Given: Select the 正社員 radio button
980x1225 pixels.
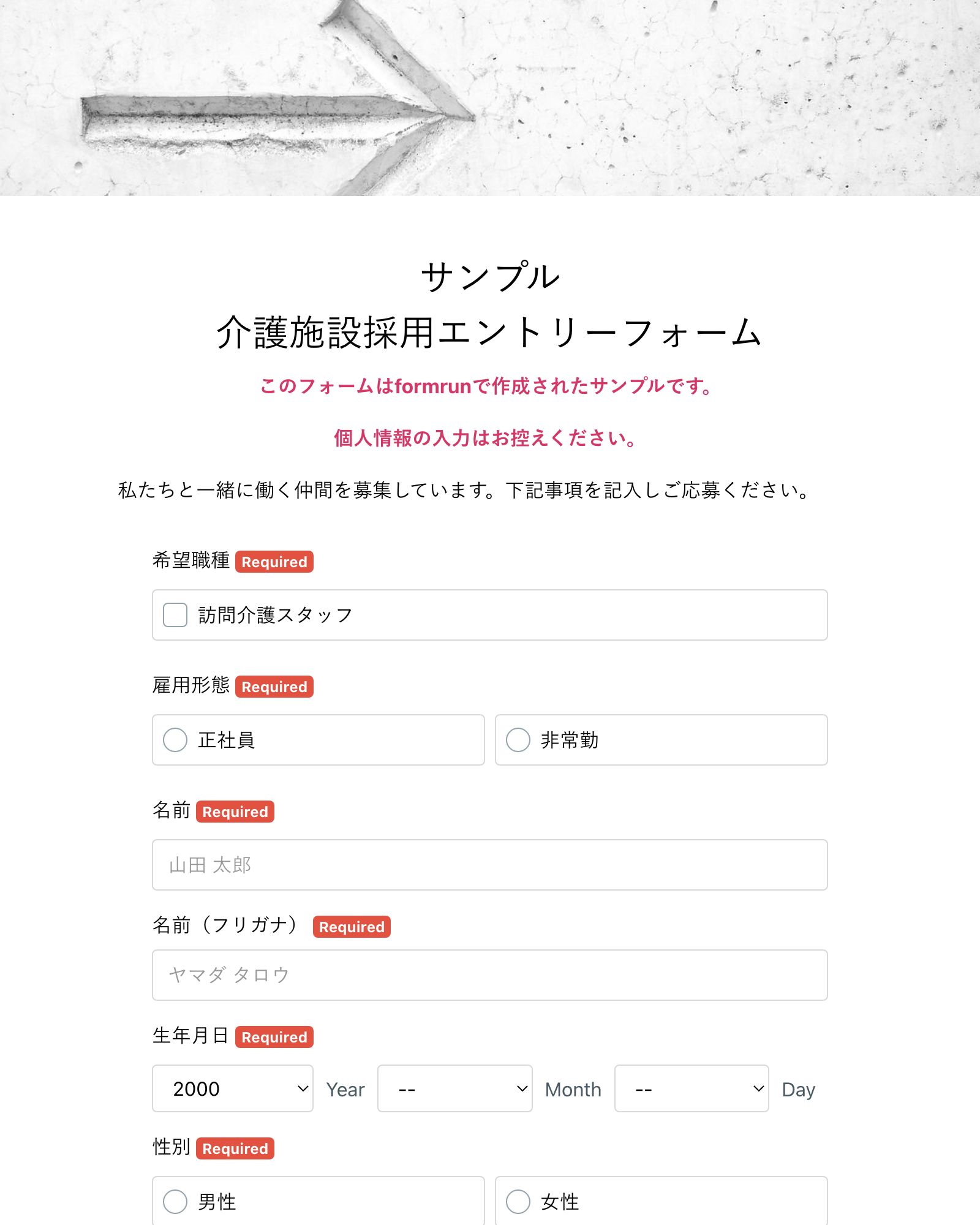Looking at the screenshot, I should 174,741.
